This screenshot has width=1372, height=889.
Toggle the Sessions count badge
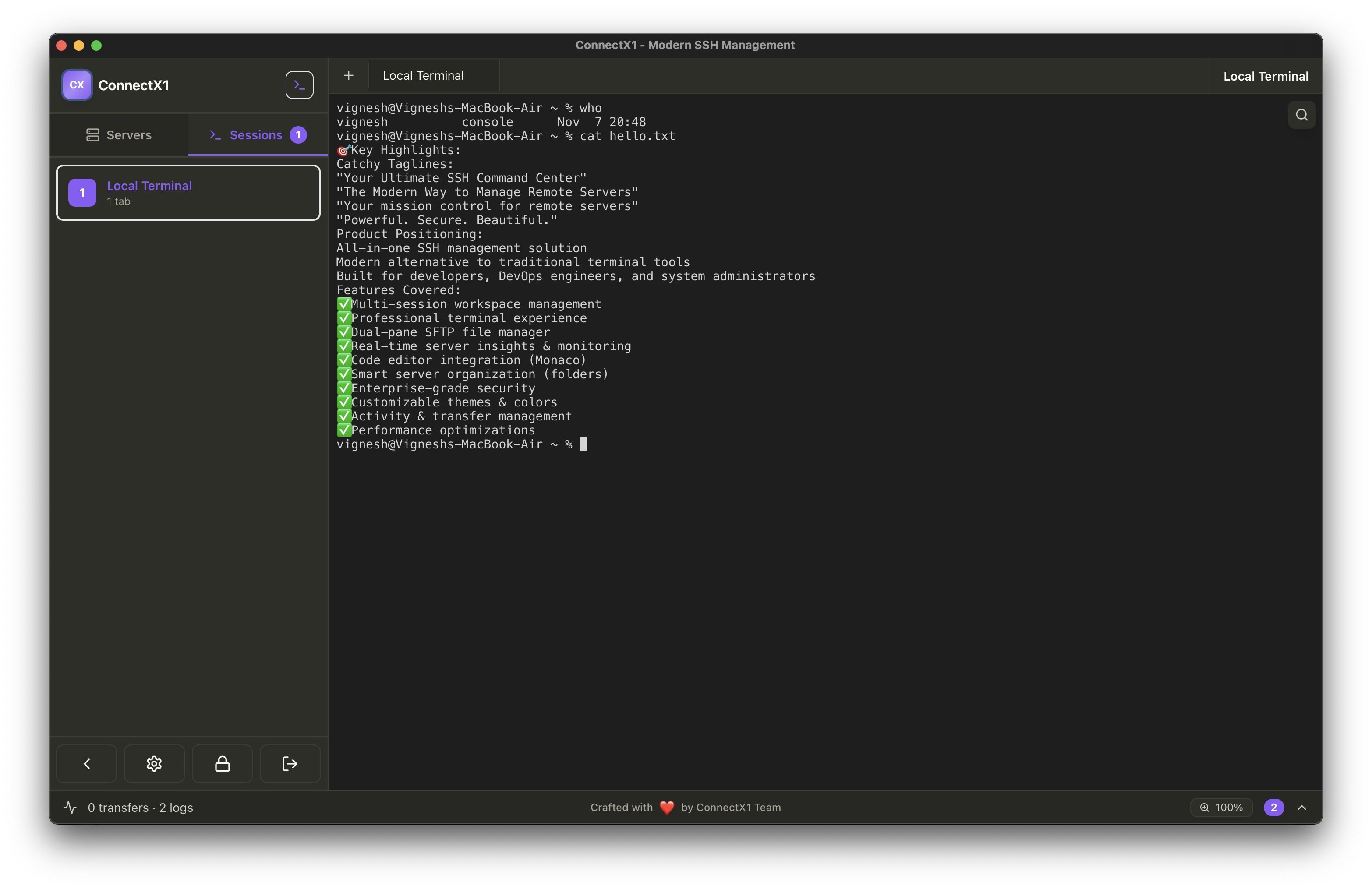coord(298,135)
